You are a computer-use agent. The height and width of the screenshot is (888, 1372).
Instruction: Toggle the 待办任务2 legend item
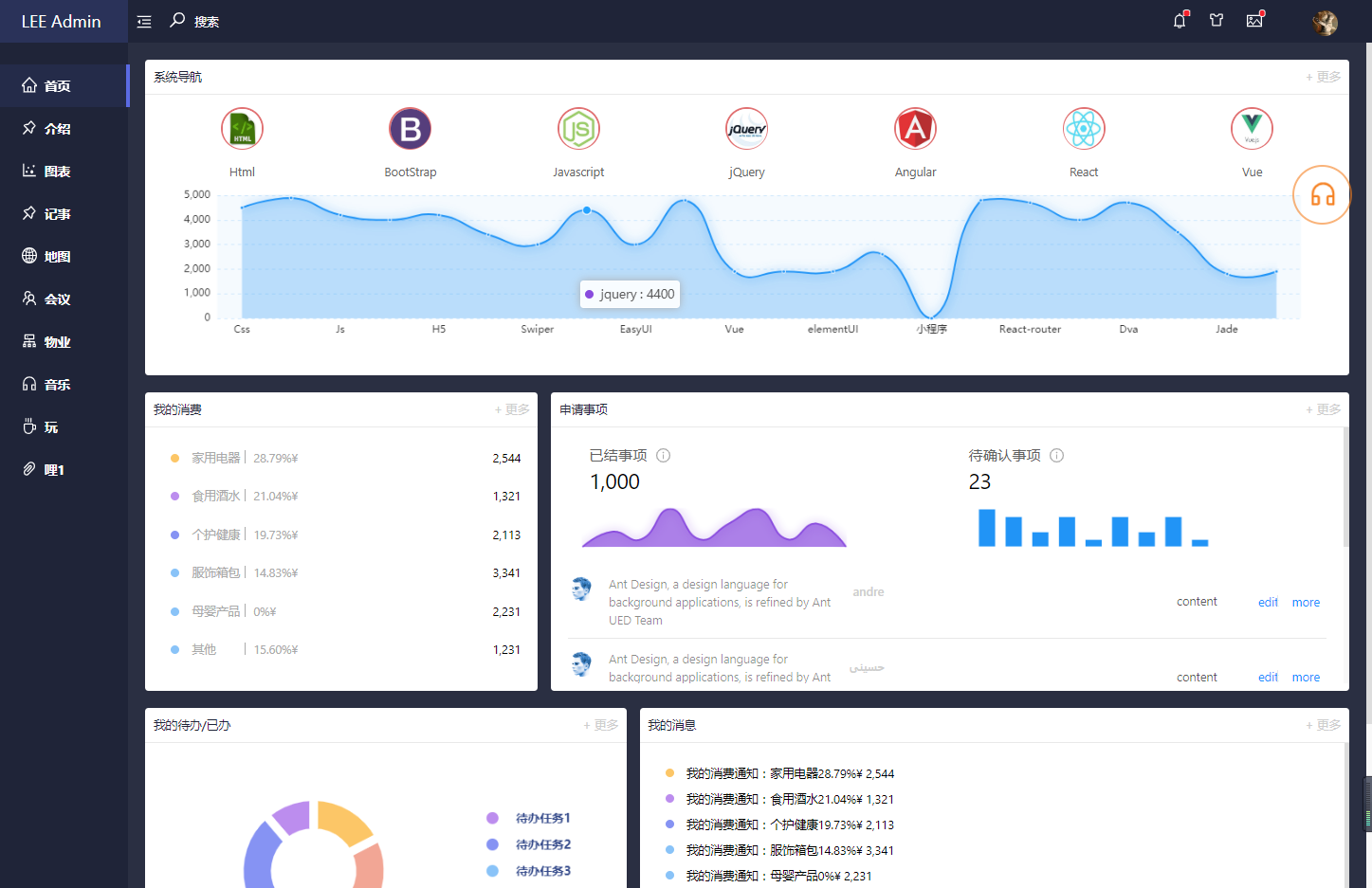tap(528, 844)
